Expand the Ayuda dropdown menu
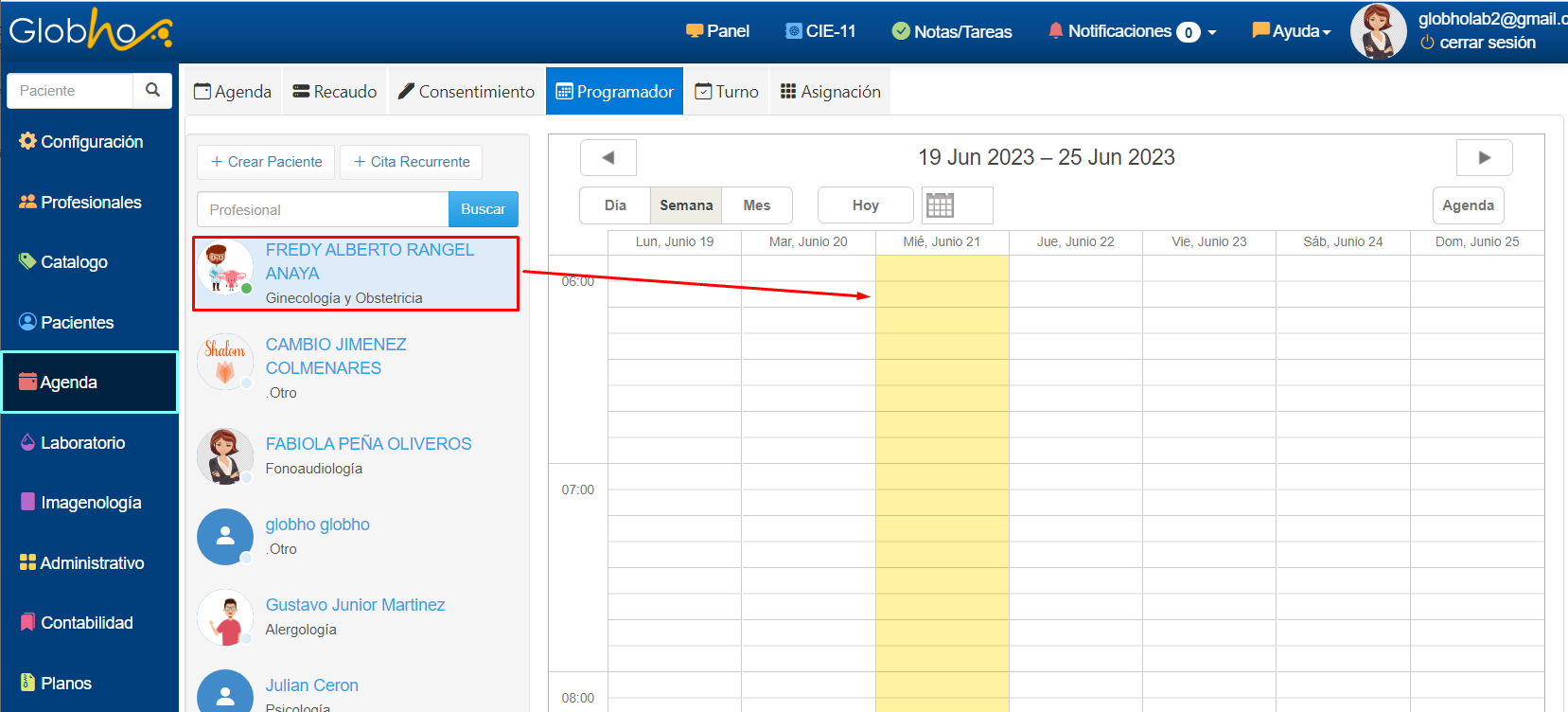Viewport: 1568px width, 712px height. click(1292, 31)
